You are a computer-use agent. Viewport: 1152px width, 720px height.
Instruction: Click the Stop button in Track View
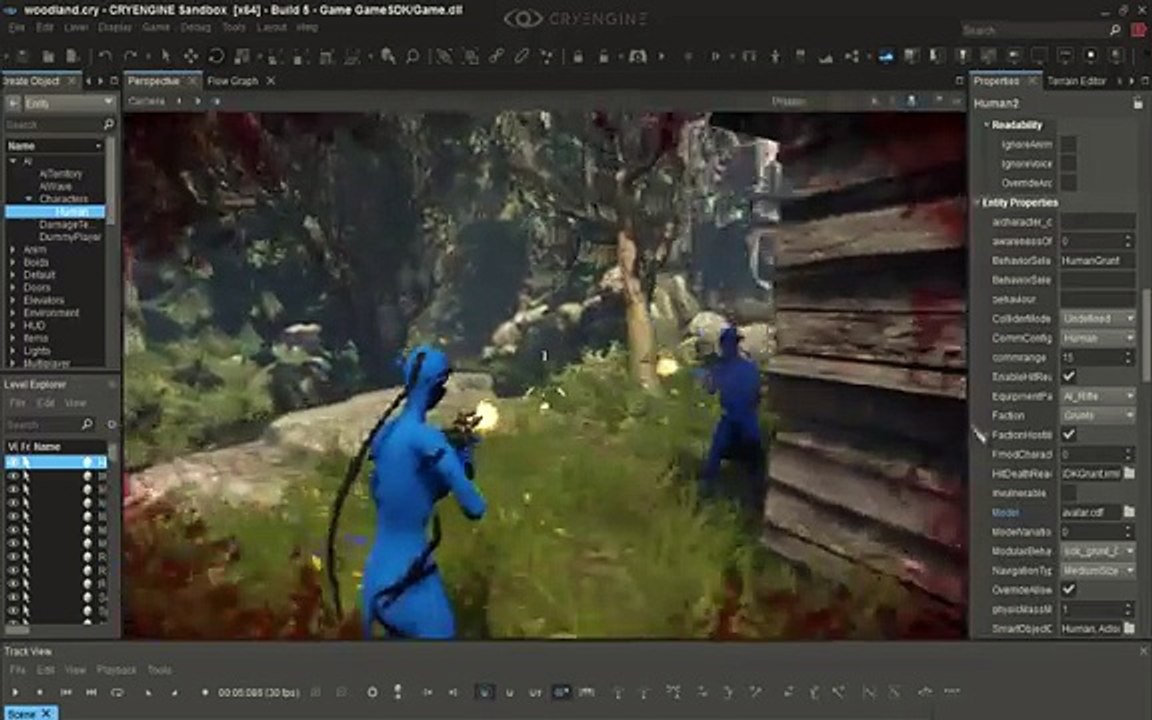click(x=40, y=692)
